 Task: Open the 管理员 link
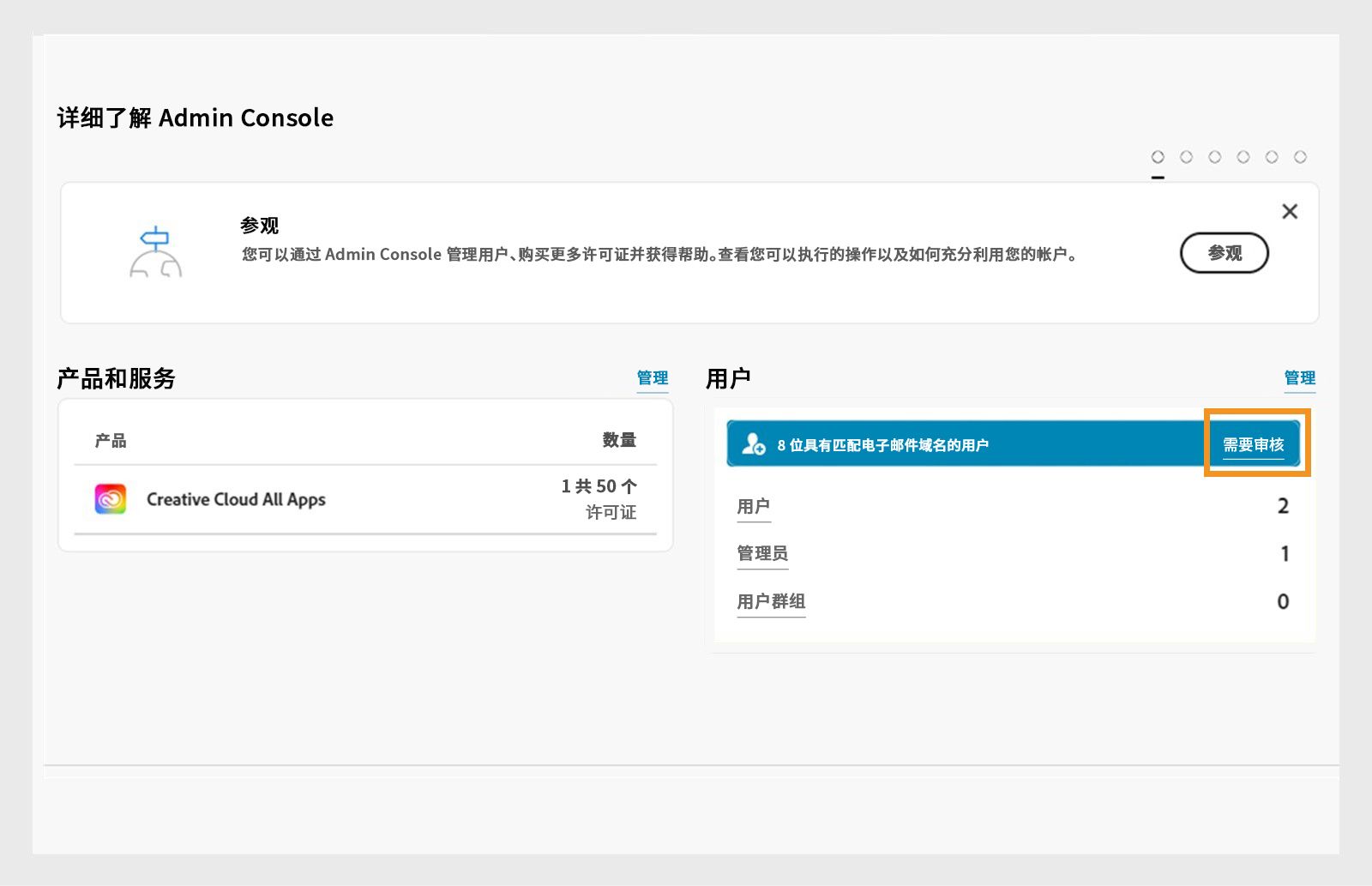[762, 554]
